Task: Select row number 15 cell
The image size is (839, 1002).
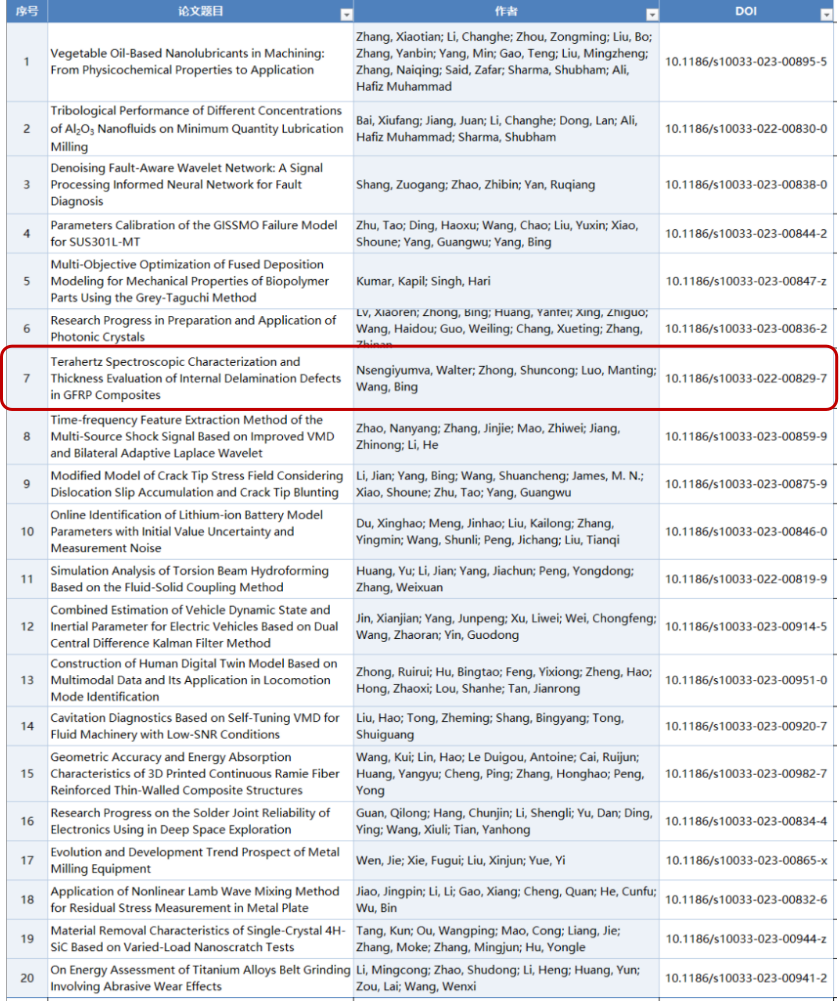Action: pyautogui.click(x=27, y=774)
